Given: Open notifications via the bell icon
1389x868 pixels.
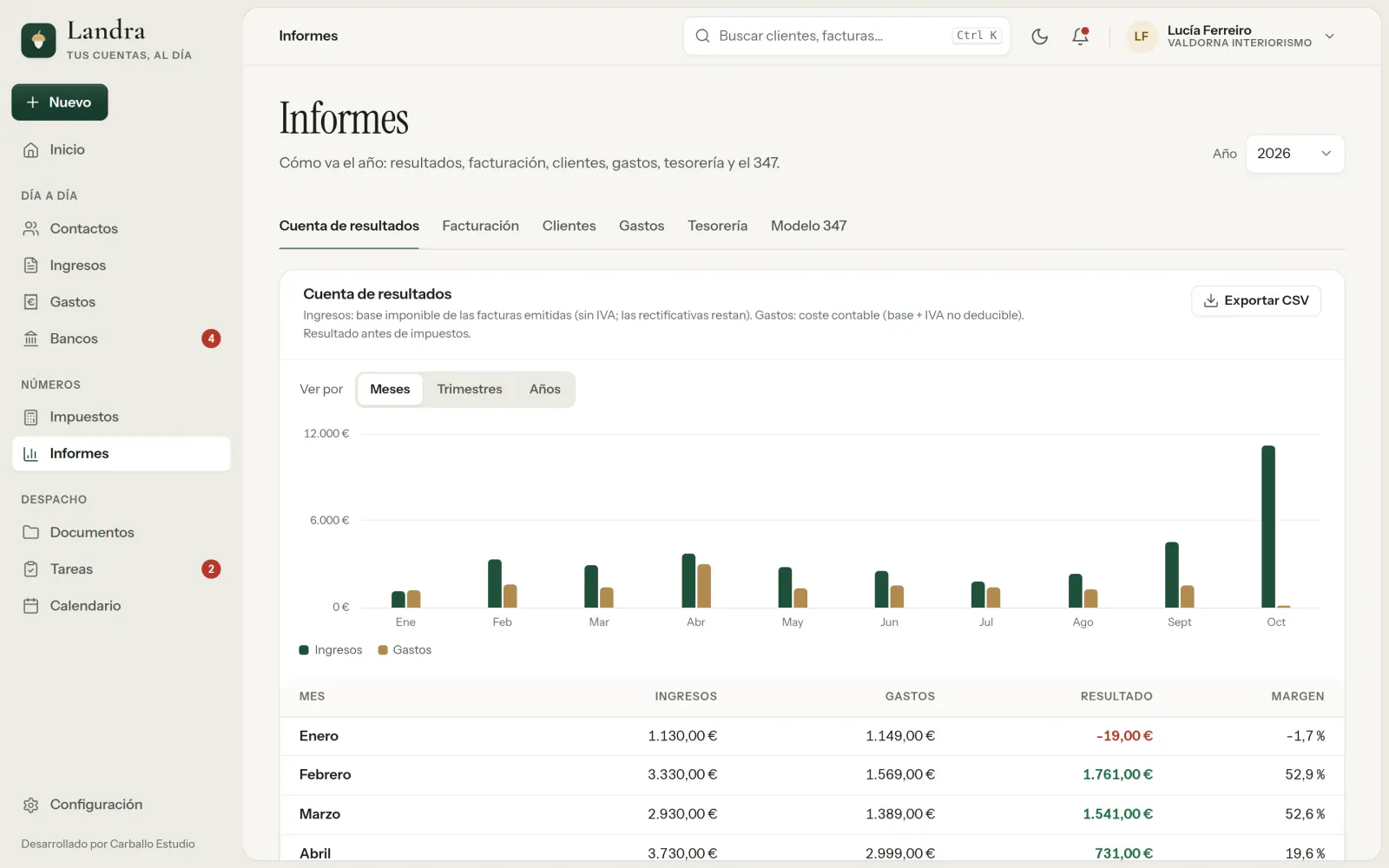Looking at the screenshot, I should tap(1080, 36).
